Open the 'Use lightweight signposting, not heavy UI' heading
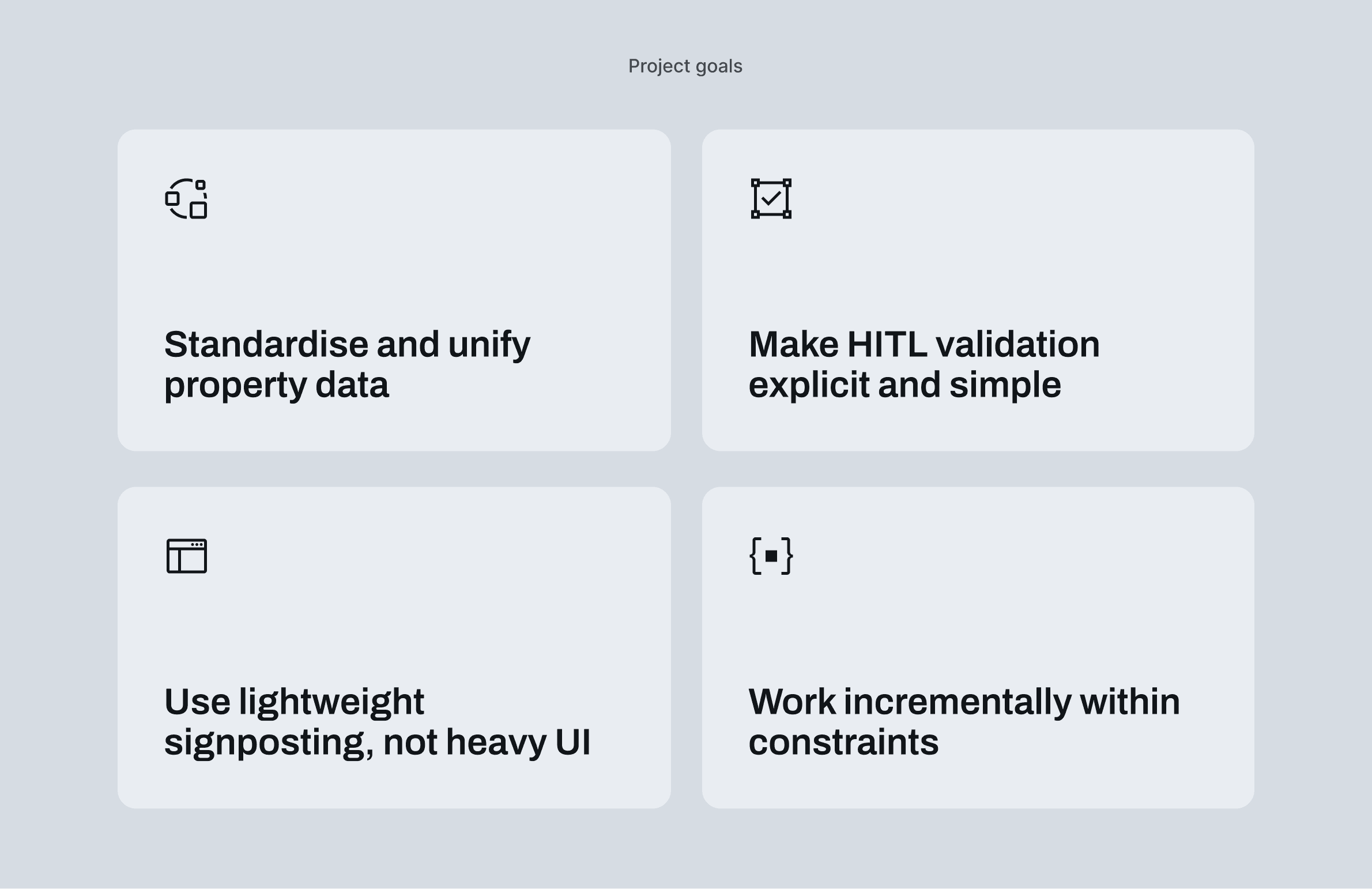1372x889 pixels. [x=377, y=722]
